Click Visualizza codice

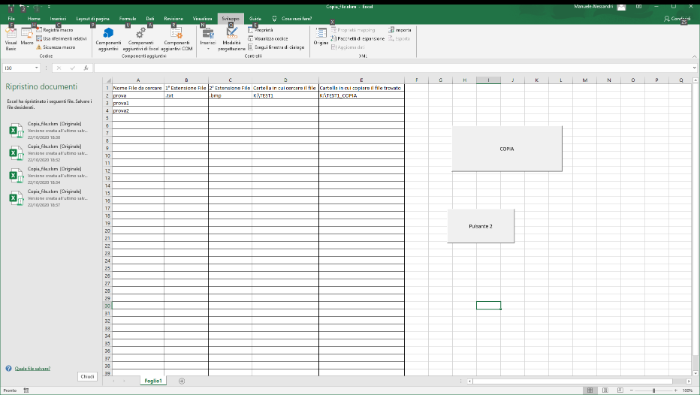pyautogui.click(x=268, y=38)
